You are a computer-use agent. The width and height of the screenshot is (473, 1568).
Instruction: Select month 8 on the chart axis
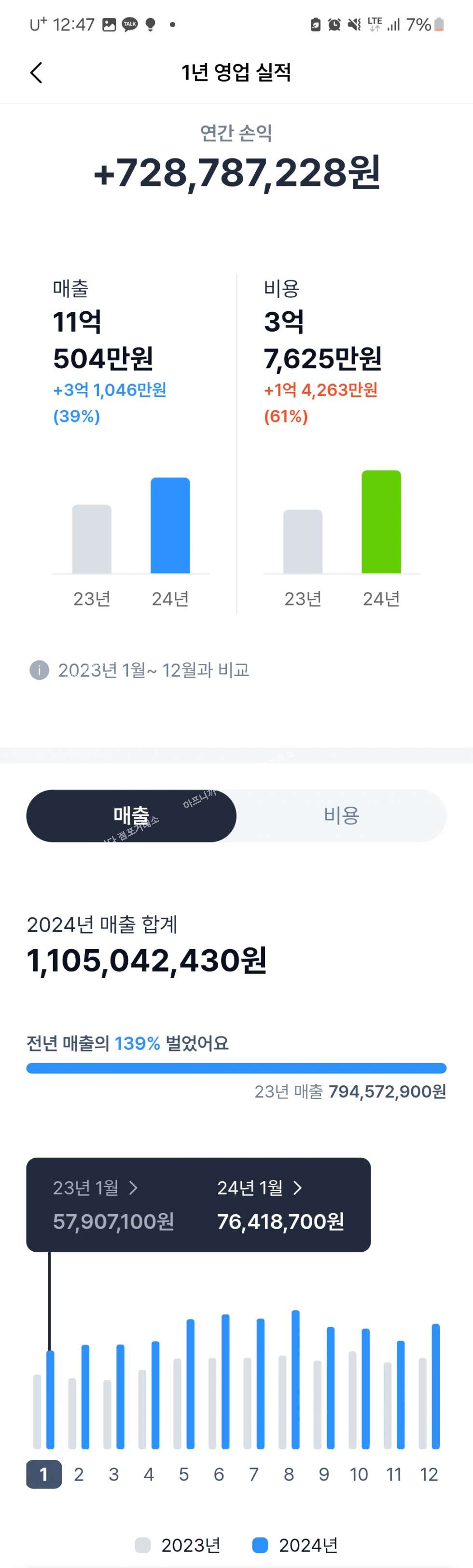pos(289,1474)
